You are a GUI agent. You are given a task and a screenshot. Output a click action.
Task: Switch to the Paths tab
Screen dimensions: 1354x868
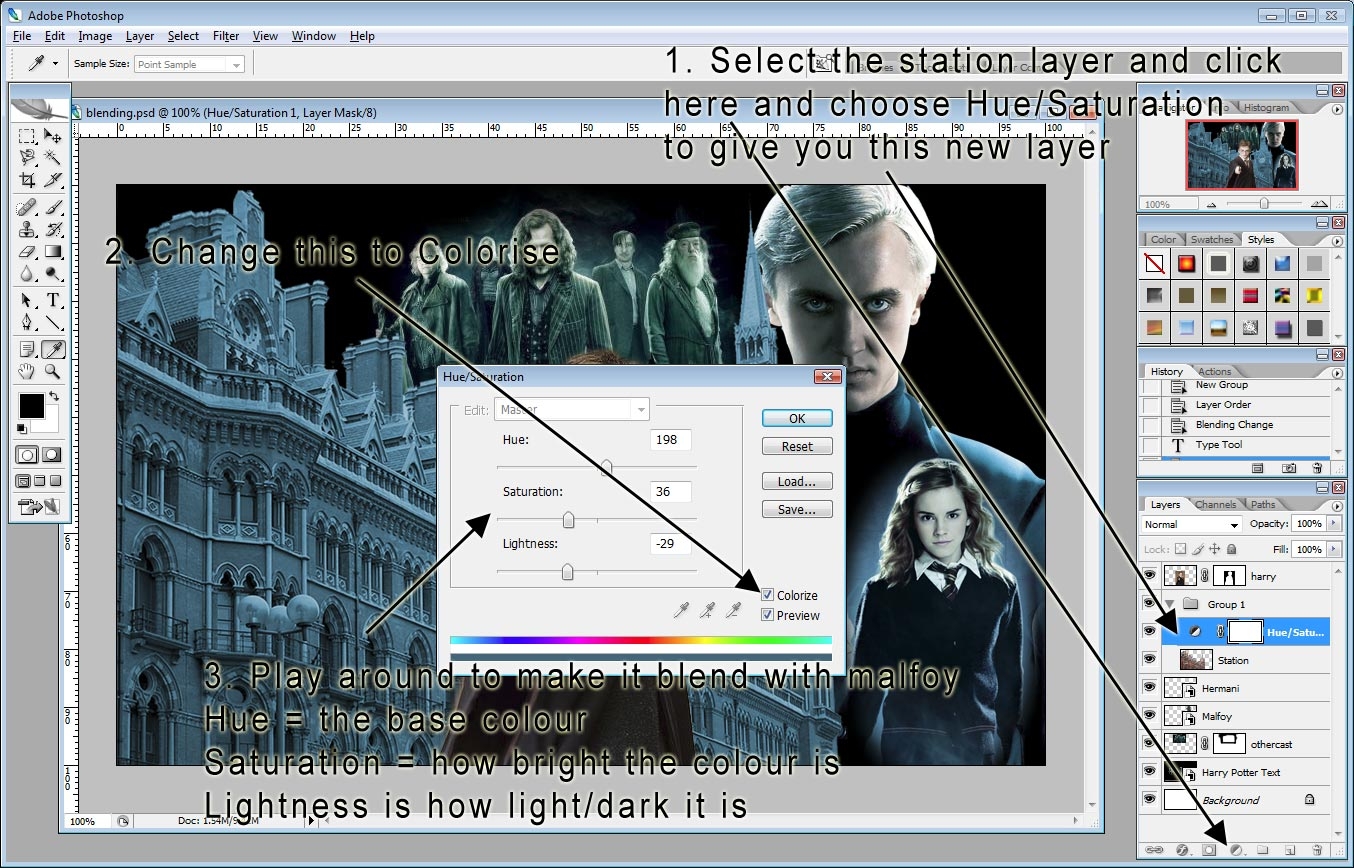coord(1263,504)
